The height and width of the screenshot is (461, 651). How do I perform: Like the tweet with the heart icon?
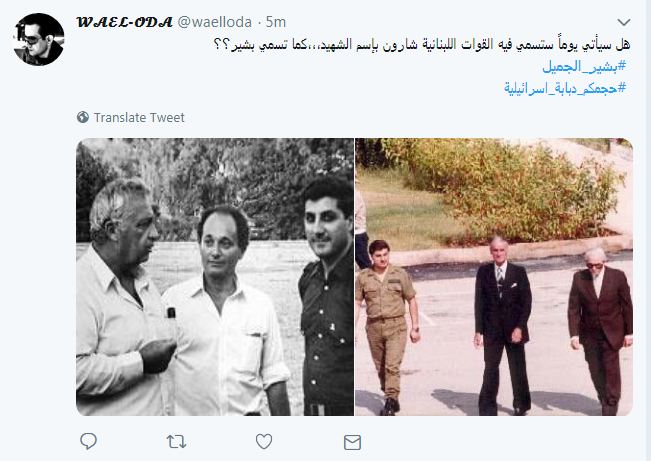pyautogui.click(x=264, y=441)
